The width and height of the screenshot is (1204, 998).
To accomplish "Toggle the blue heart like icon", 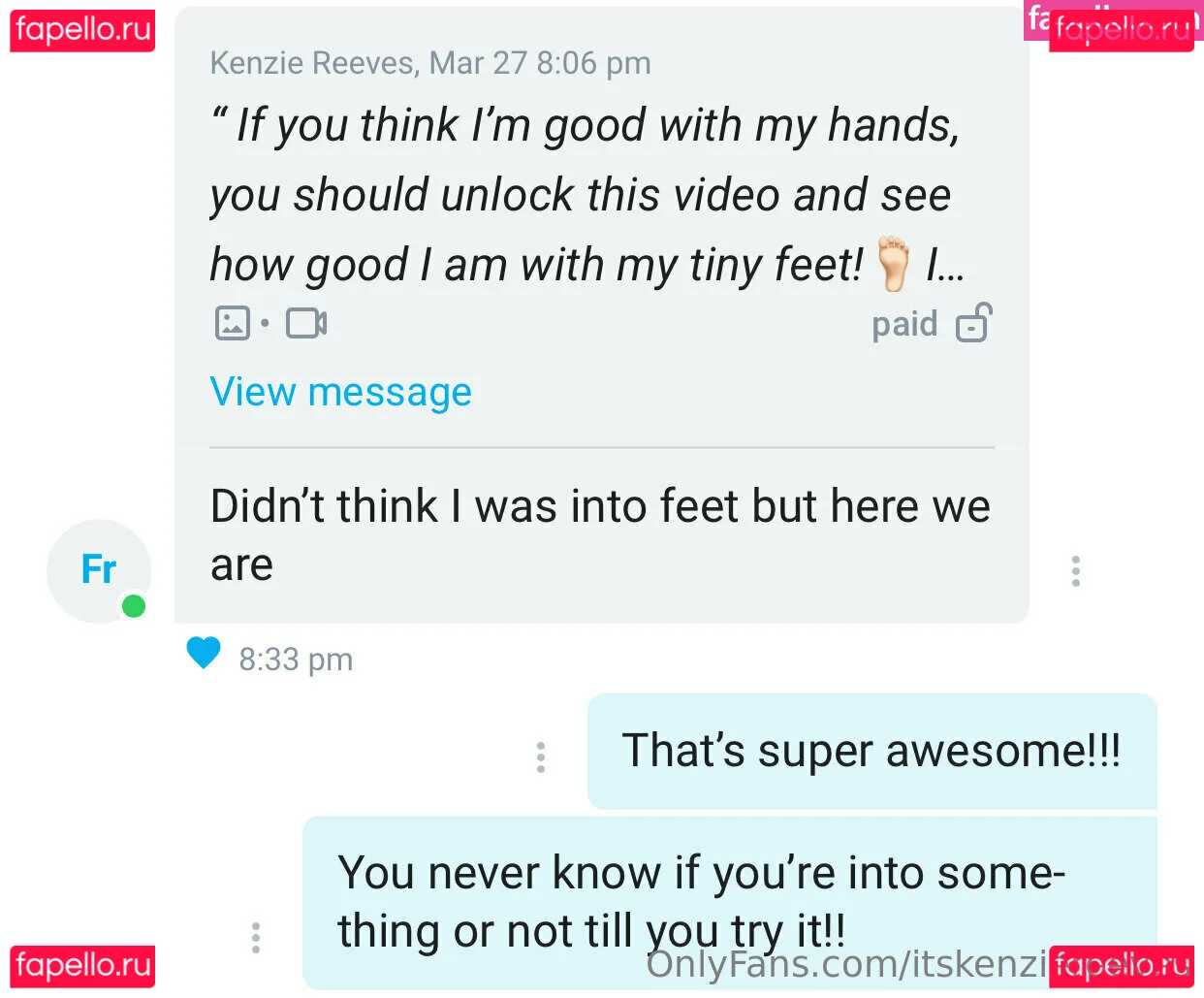I will tap(204, 654).
